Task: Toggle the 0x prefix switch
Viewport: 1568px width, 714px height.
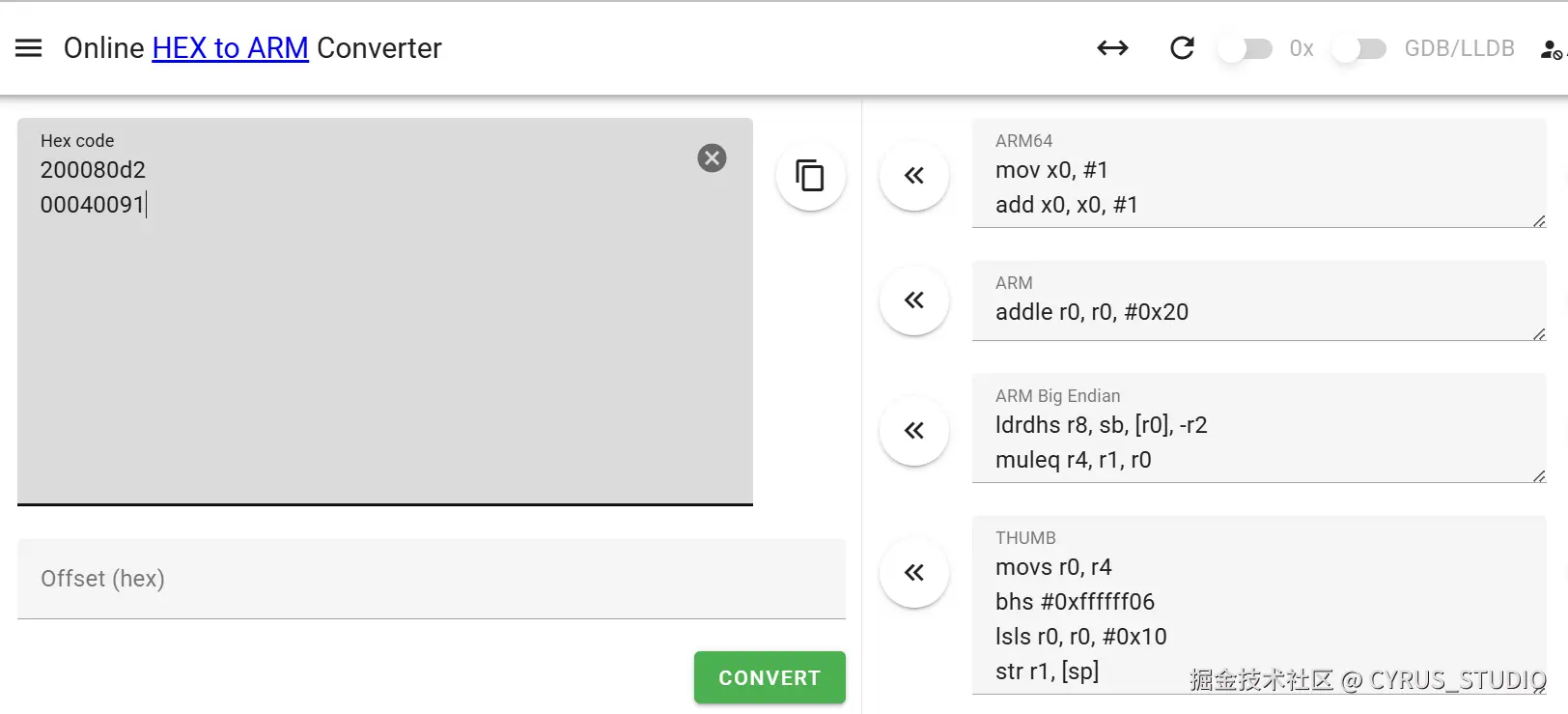Action: [1246, 48]
